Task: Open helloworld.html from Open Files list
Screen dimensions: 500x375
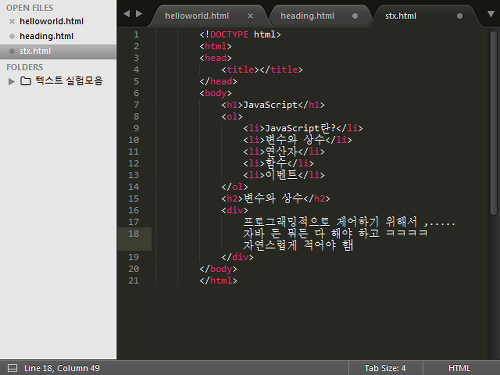Action: coord(51,21)
